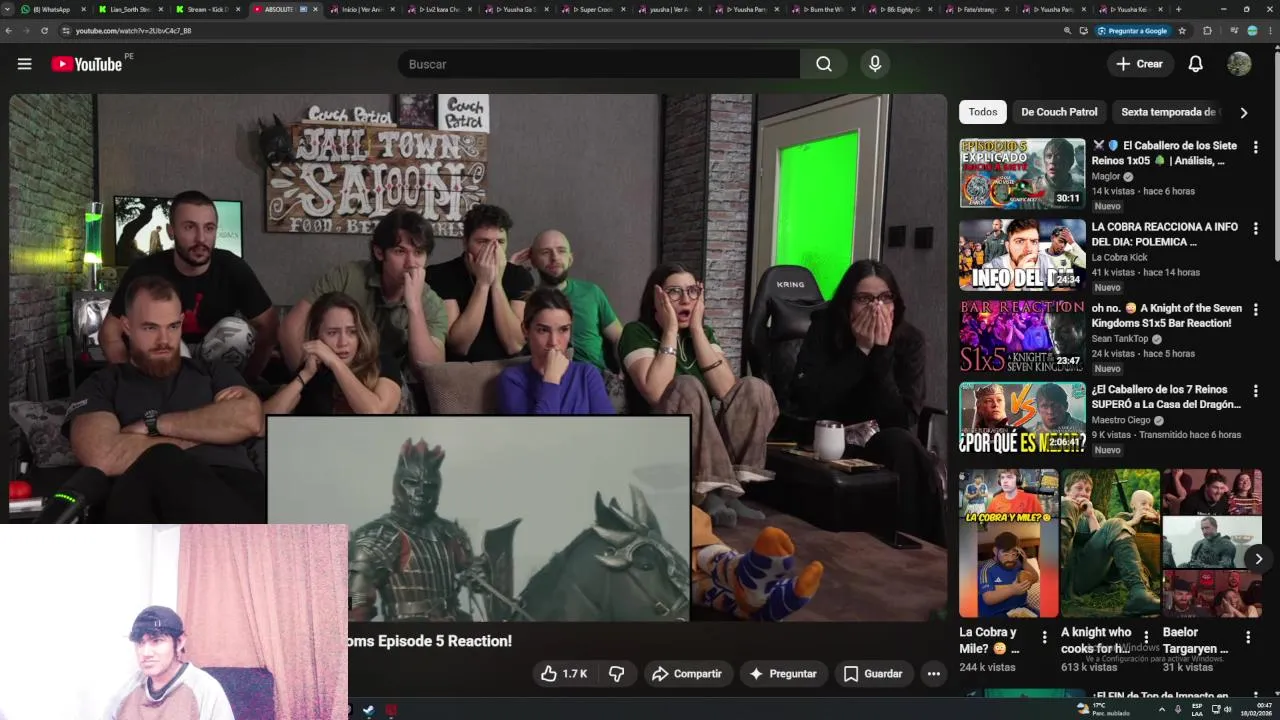
Task: Click the browser address bar URL
Action: pyautogui.click(x=133, y=31)
